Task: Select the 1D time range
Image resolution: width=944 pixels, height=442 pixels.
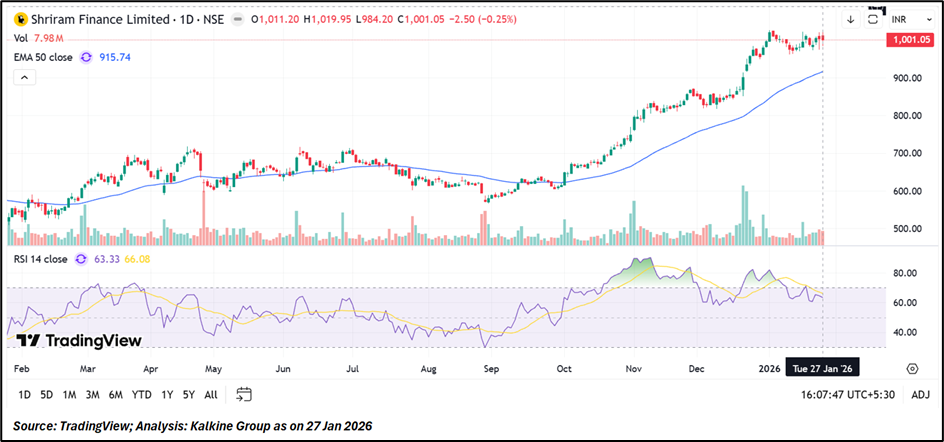Action: [25, 394]
